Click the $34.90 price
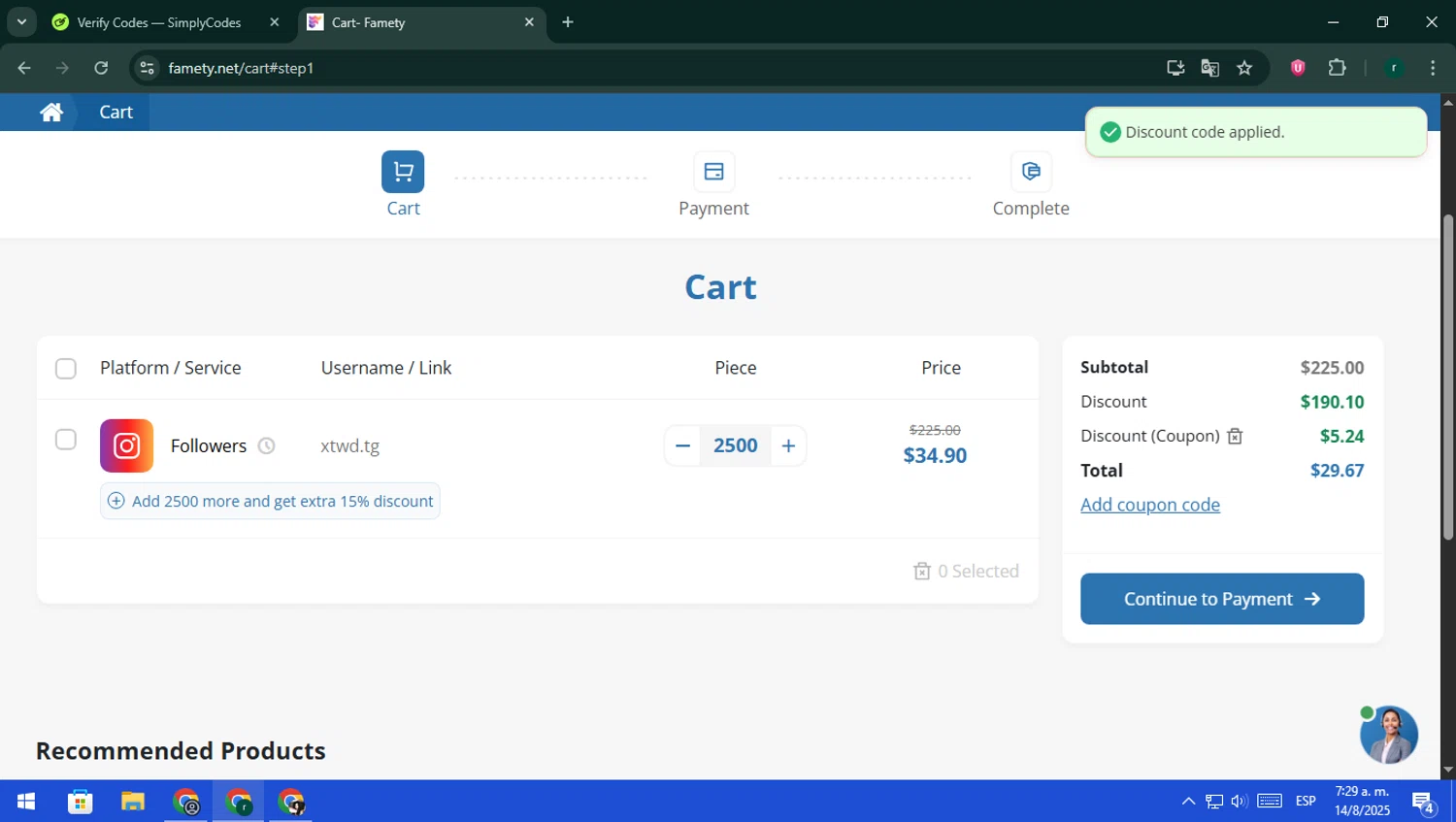Image resolution: width=1456 pixels, height=822 pixels. (x=935, y=455)
